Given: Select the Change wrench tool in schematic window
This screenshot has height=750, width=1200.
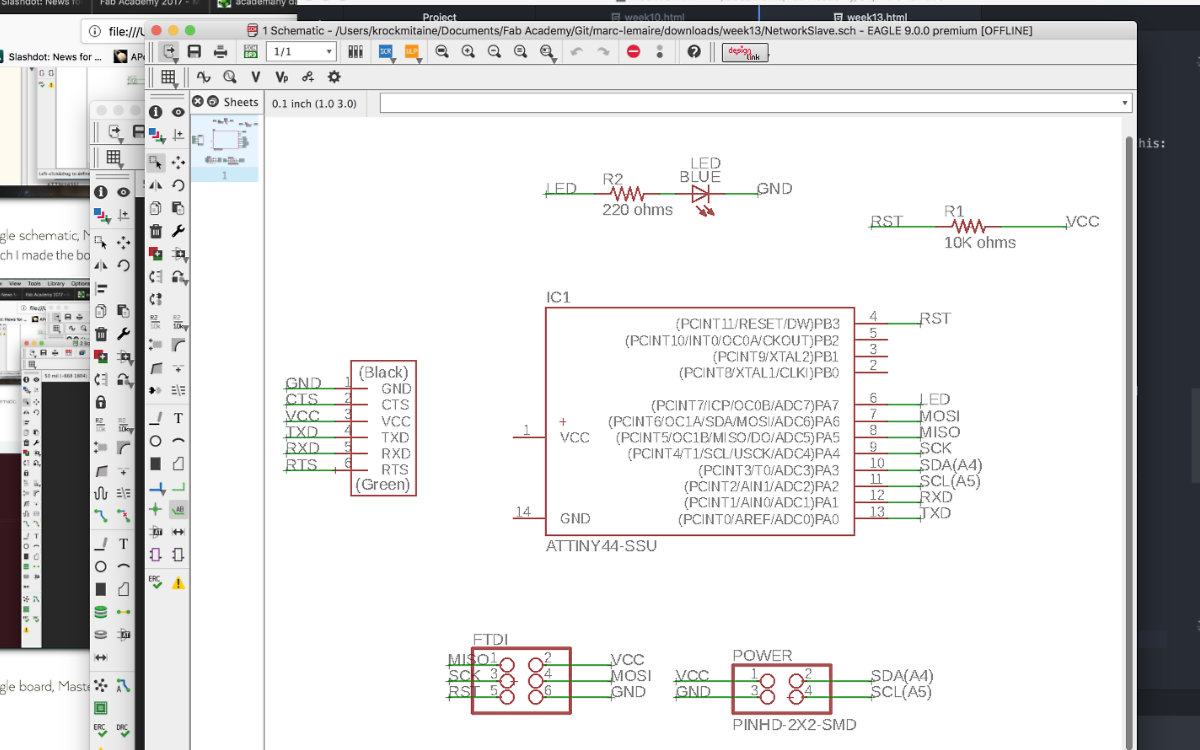Looking at the screenshot, I should (178, 231).
